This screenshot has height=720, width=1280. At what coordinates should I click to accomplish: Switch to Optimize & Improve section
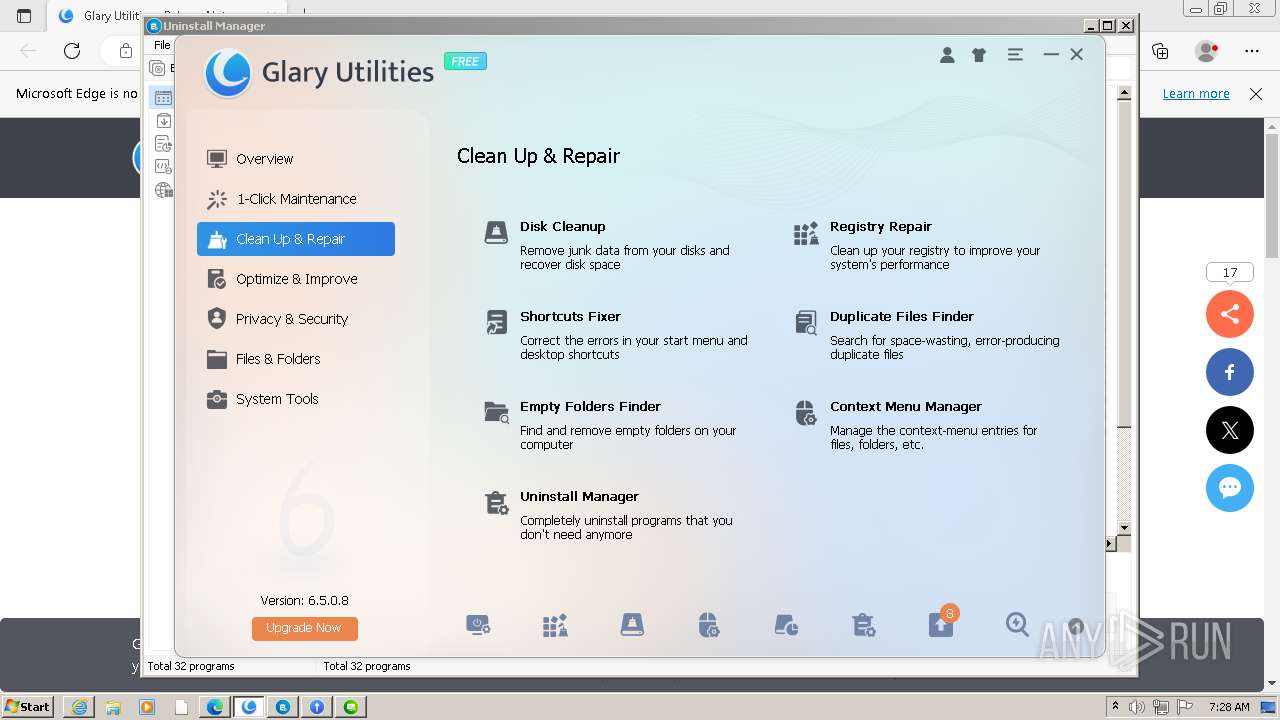pyautogui.click(x=296, y=279)
